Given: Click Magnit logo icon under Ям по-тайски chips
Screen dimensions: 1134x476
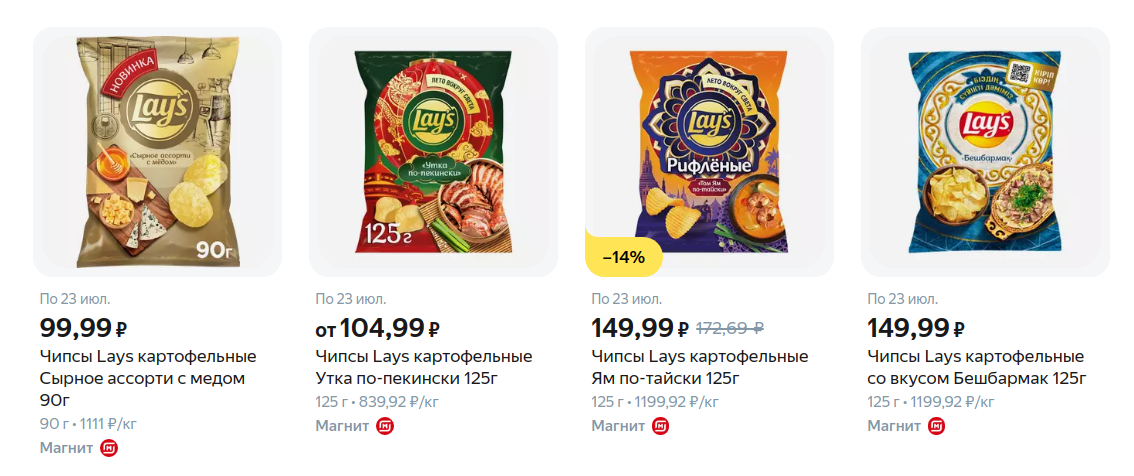Looking at the screenshot, I should click(x=661, y=426).
